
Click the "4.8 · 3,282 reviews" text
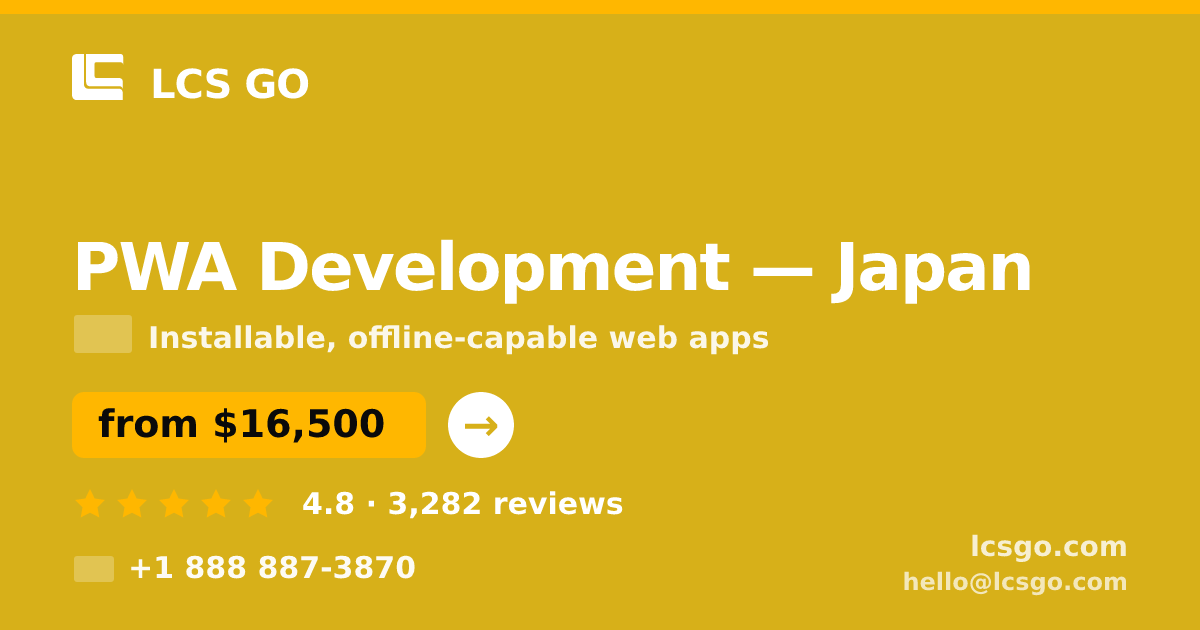pos(463,504)
